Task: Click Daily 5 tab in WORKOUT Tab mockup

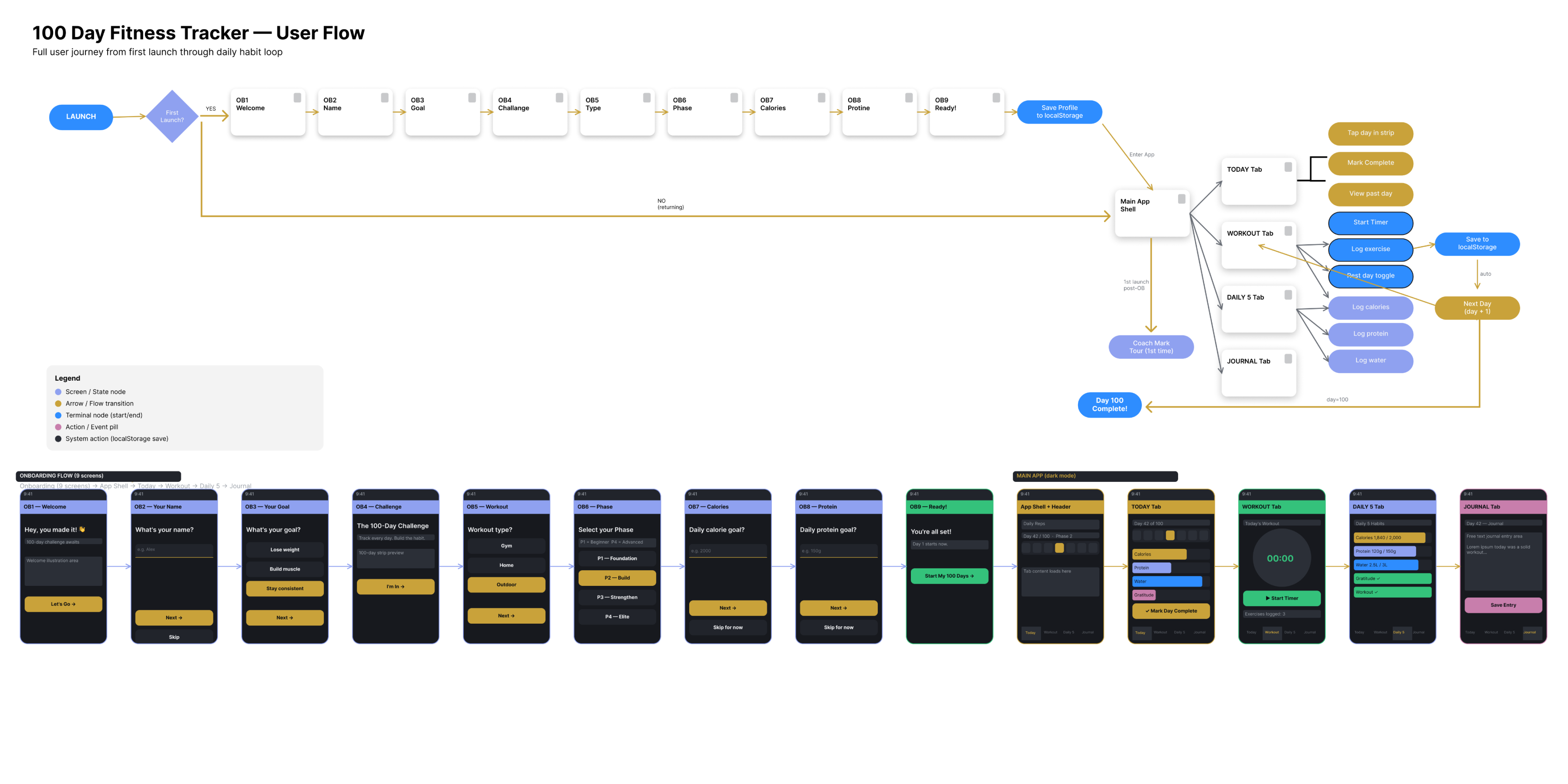Action: click(x=1289, y=633)
